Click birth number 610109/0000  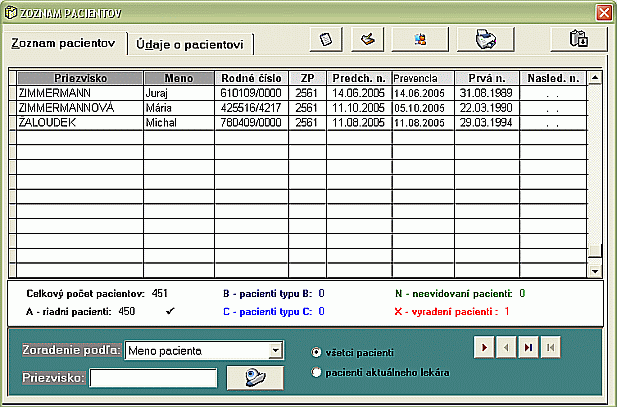pos(251,93)
